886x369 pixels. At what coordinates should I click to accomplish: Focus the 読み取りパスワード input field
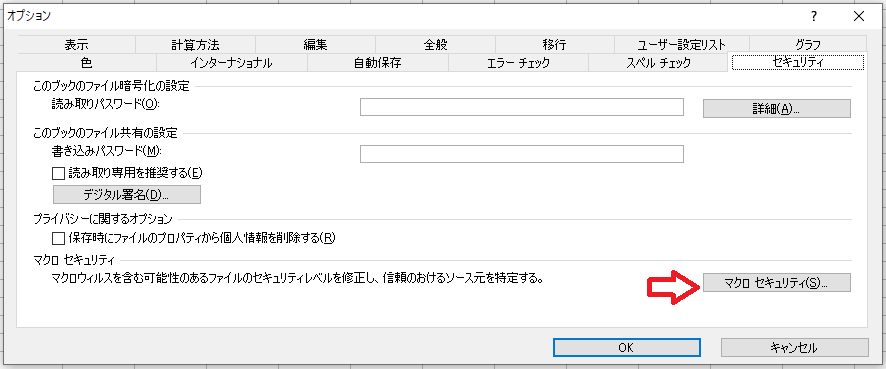click(x=522, y=107)
